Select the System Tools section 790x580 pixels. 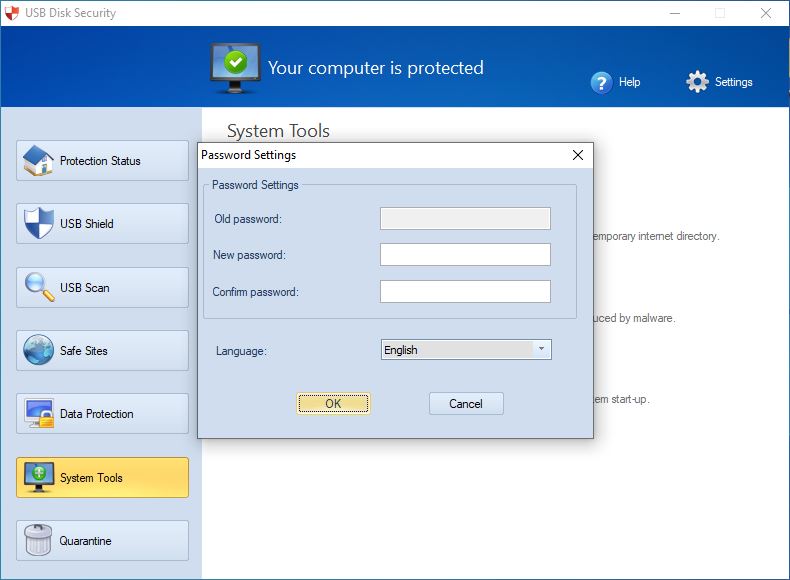coord(102,478)
